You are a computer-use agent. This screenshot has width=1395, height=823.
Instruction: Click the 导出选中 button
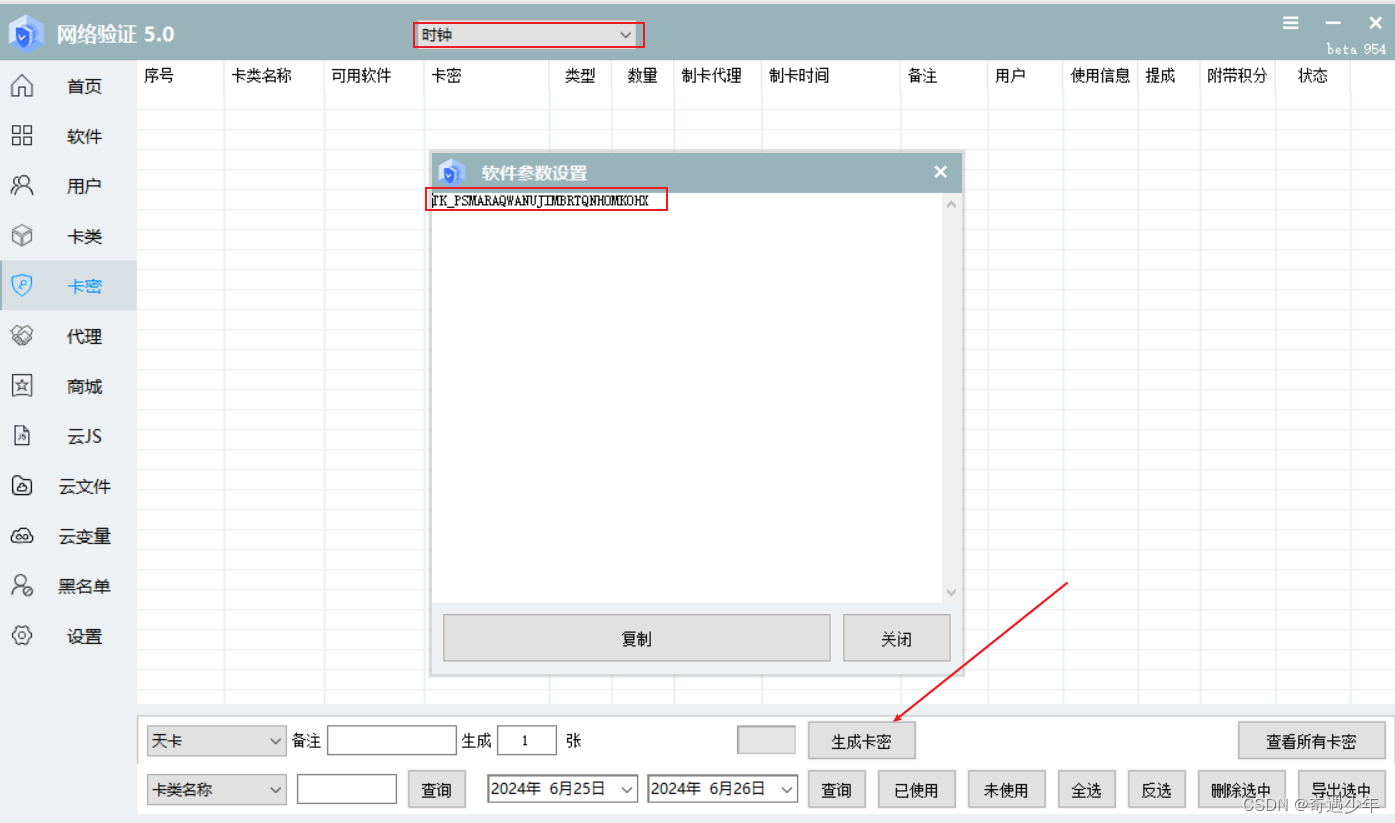coord(1341,789)
